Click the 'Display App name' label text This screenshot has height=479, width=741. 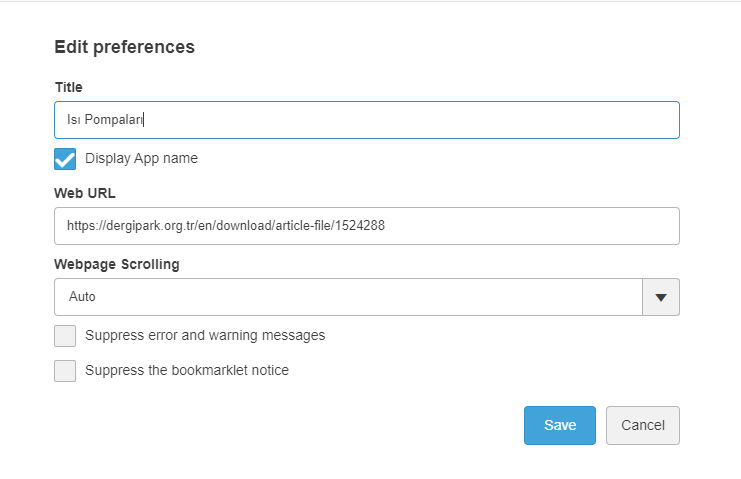141,158
